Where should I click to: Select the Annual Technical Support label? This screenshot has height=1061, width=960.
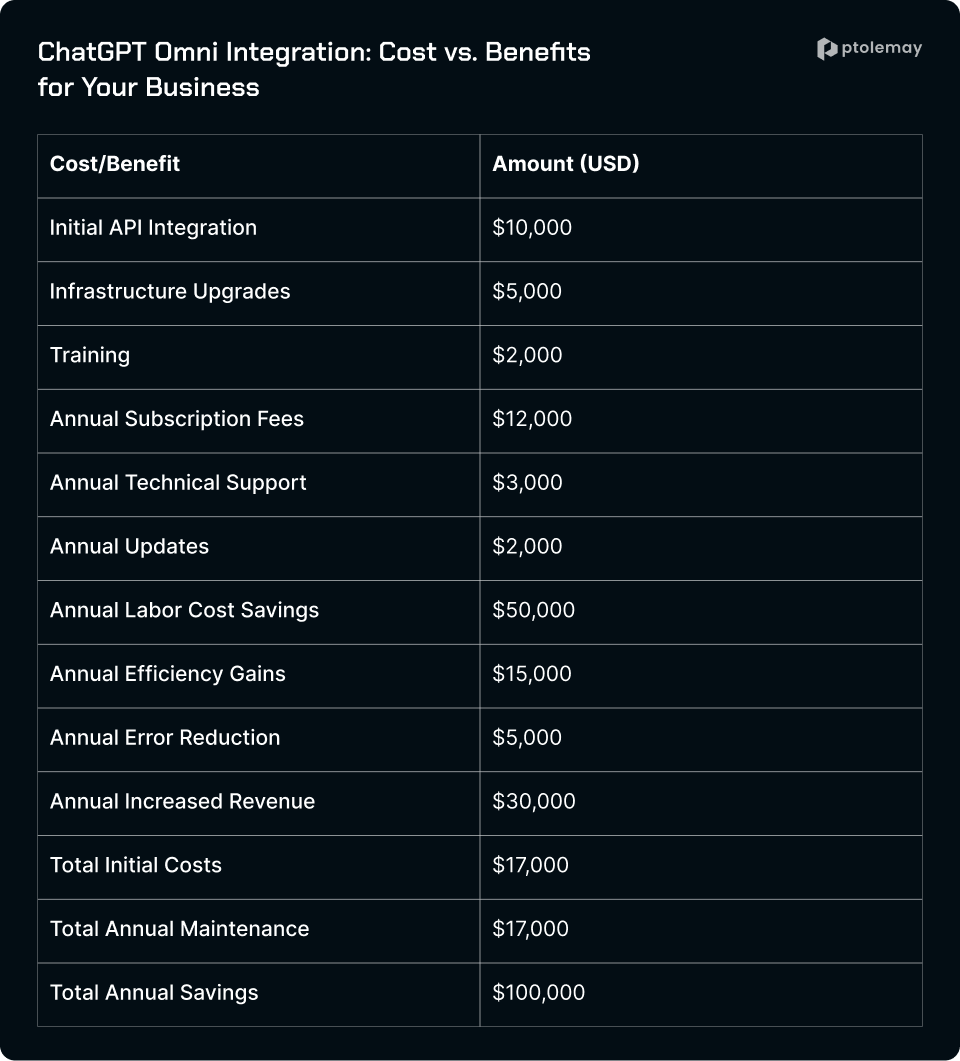coord(178,482)
